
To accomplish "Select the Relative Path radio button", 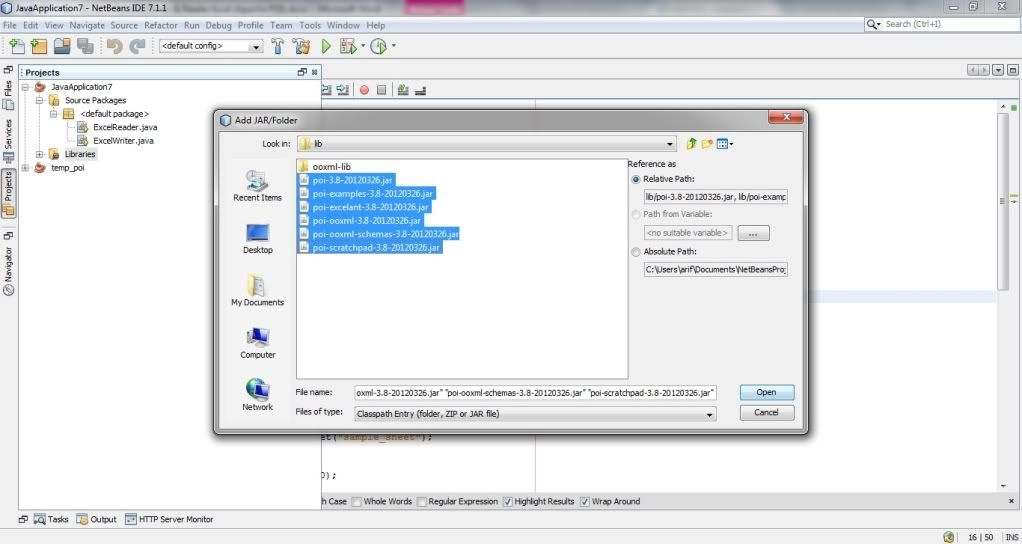I will 635,179.
